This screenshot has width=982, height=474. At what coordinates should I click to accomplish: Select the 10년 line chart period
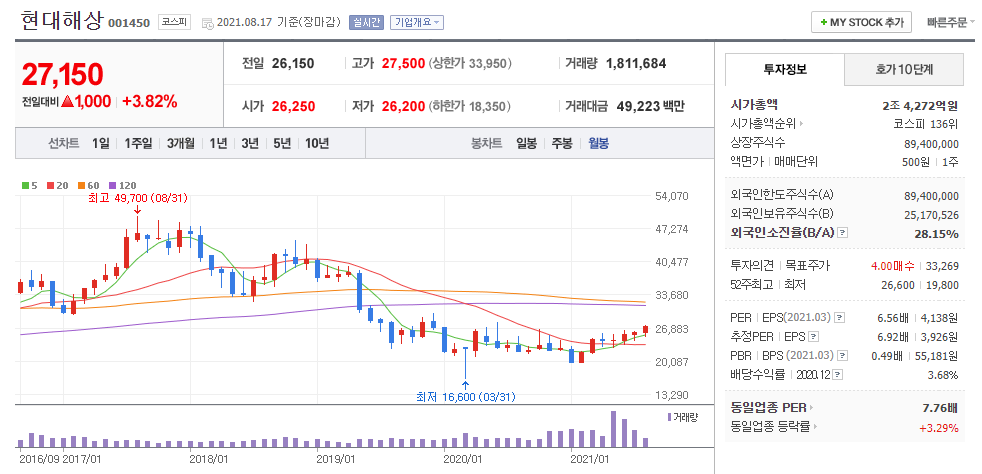(x=317, y=143)
